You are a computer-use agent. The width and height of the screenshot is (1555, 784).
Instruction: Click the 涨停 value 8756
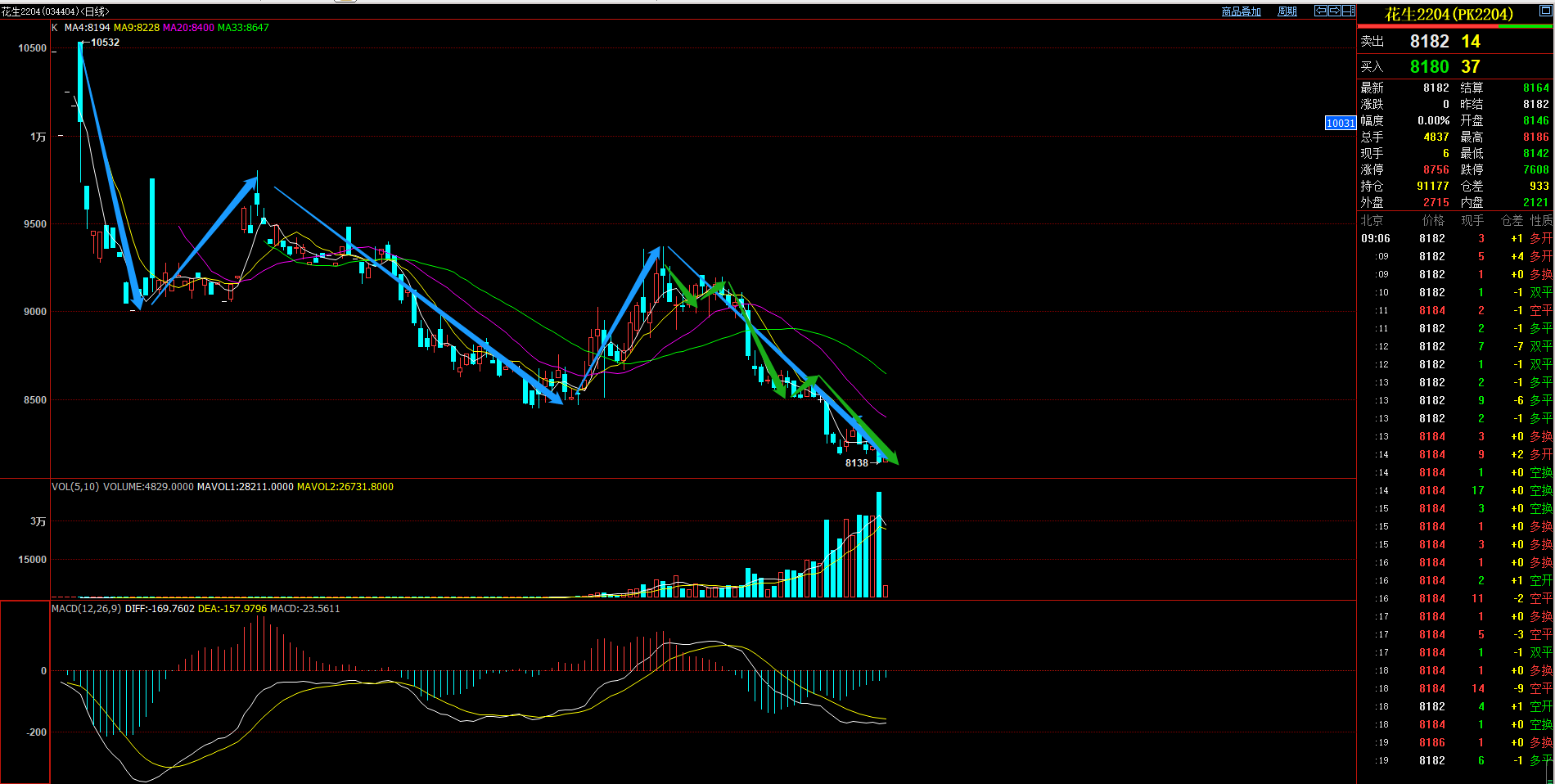tap(1436, 169)
